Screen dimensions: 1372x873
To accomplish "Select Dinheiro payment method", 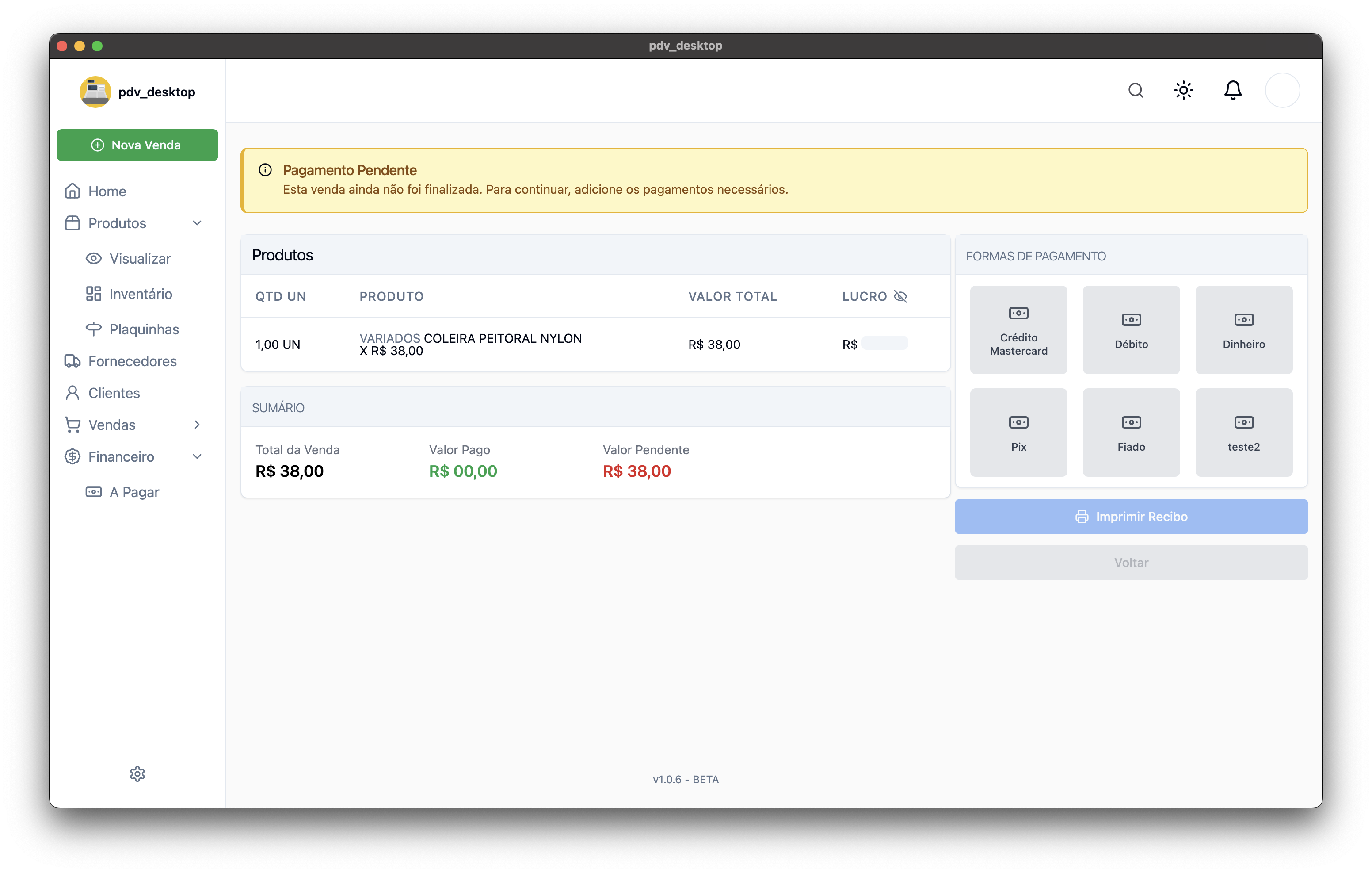I will tap(1244, 330).
